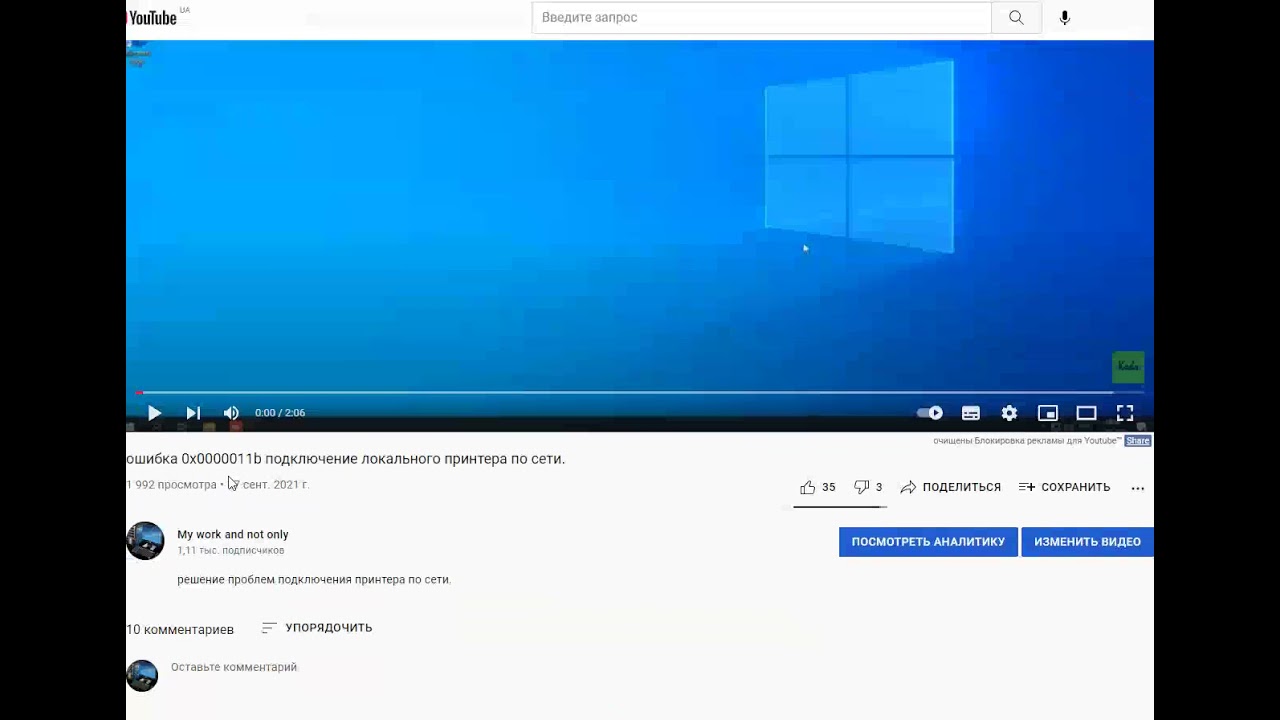
Task: Click the video progress bar
Action: click(x=640, y=392)
